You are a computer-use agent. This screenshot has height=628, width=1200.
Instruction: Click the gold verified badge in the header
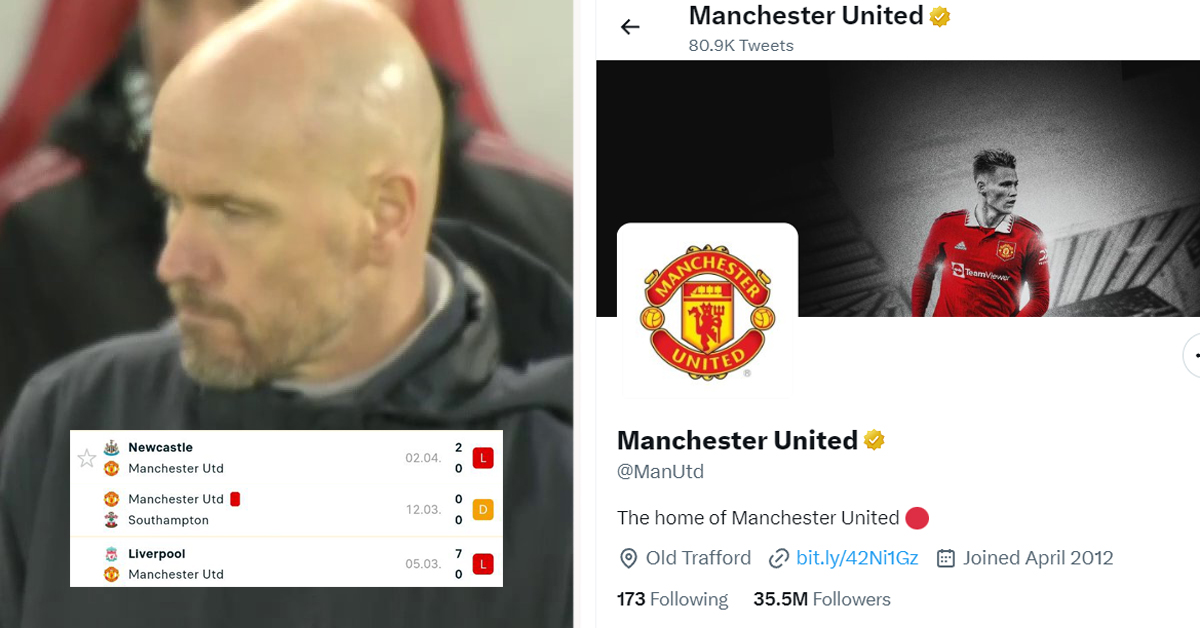940,16
